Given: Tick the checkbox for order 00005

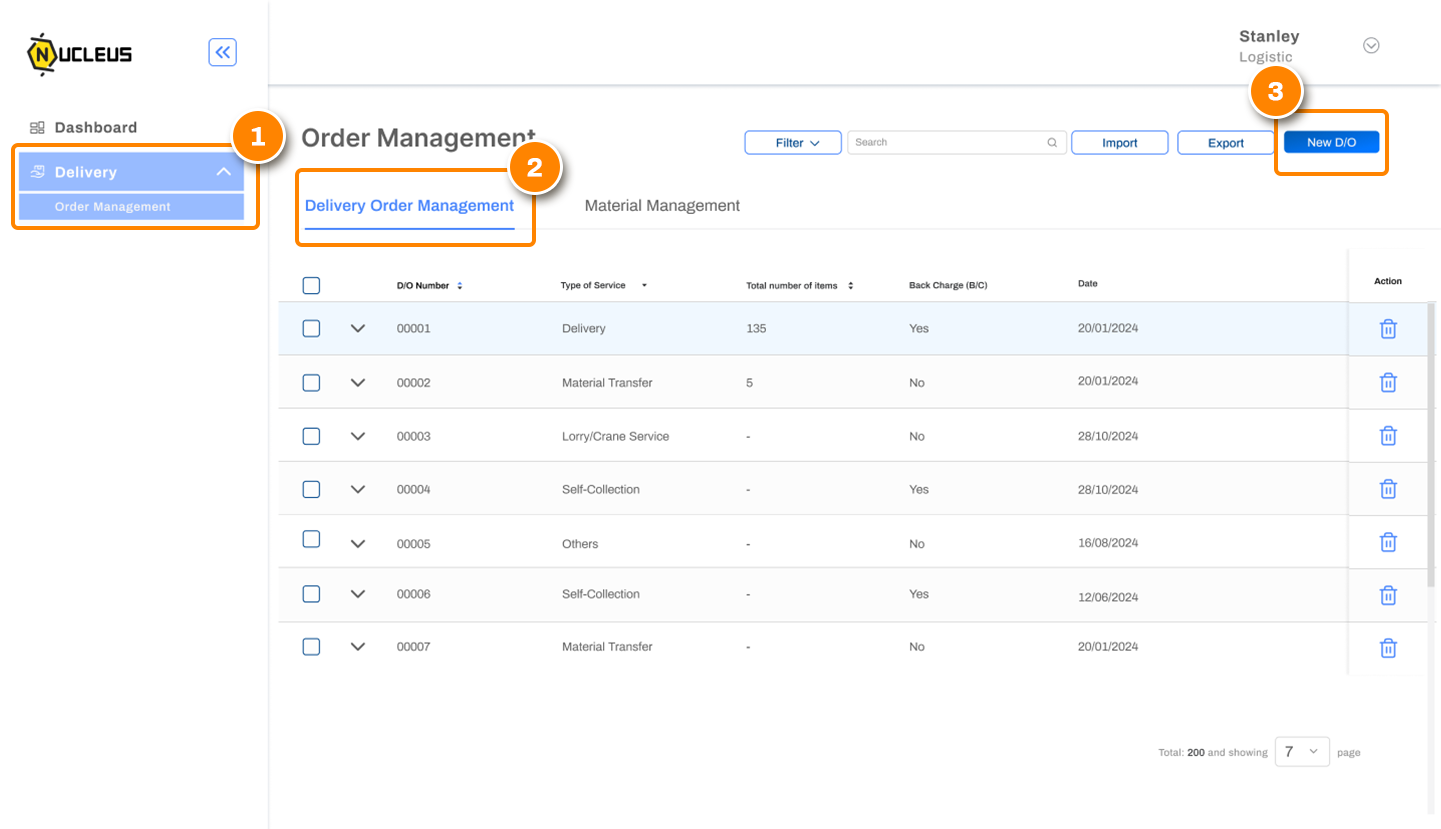Looking at the screenshot, I should point(311,539).
